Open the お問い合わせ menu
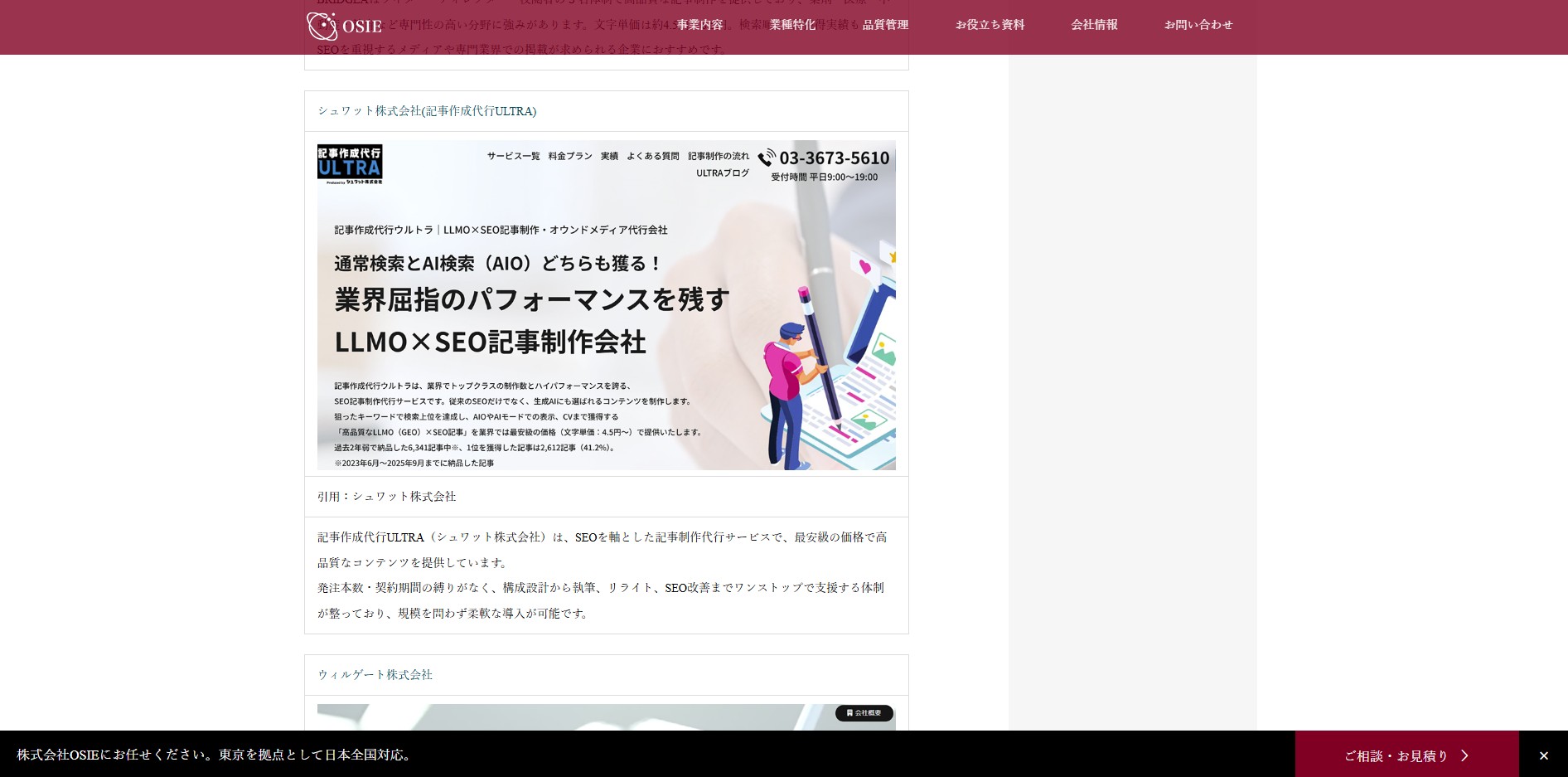This screenshot has height=777, width=1568. pos(1198,25)
